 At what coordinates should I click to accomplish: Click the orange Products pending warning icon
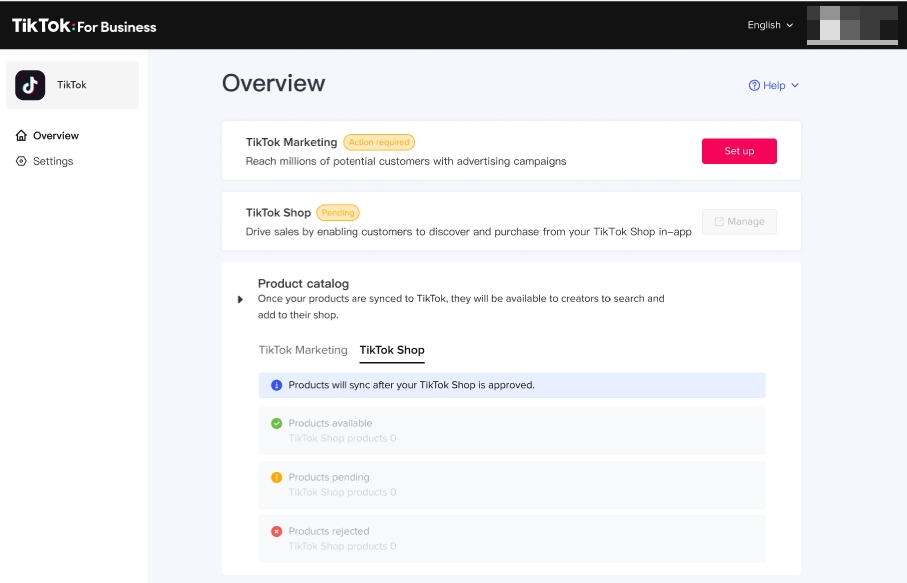[x=277, y=478]
